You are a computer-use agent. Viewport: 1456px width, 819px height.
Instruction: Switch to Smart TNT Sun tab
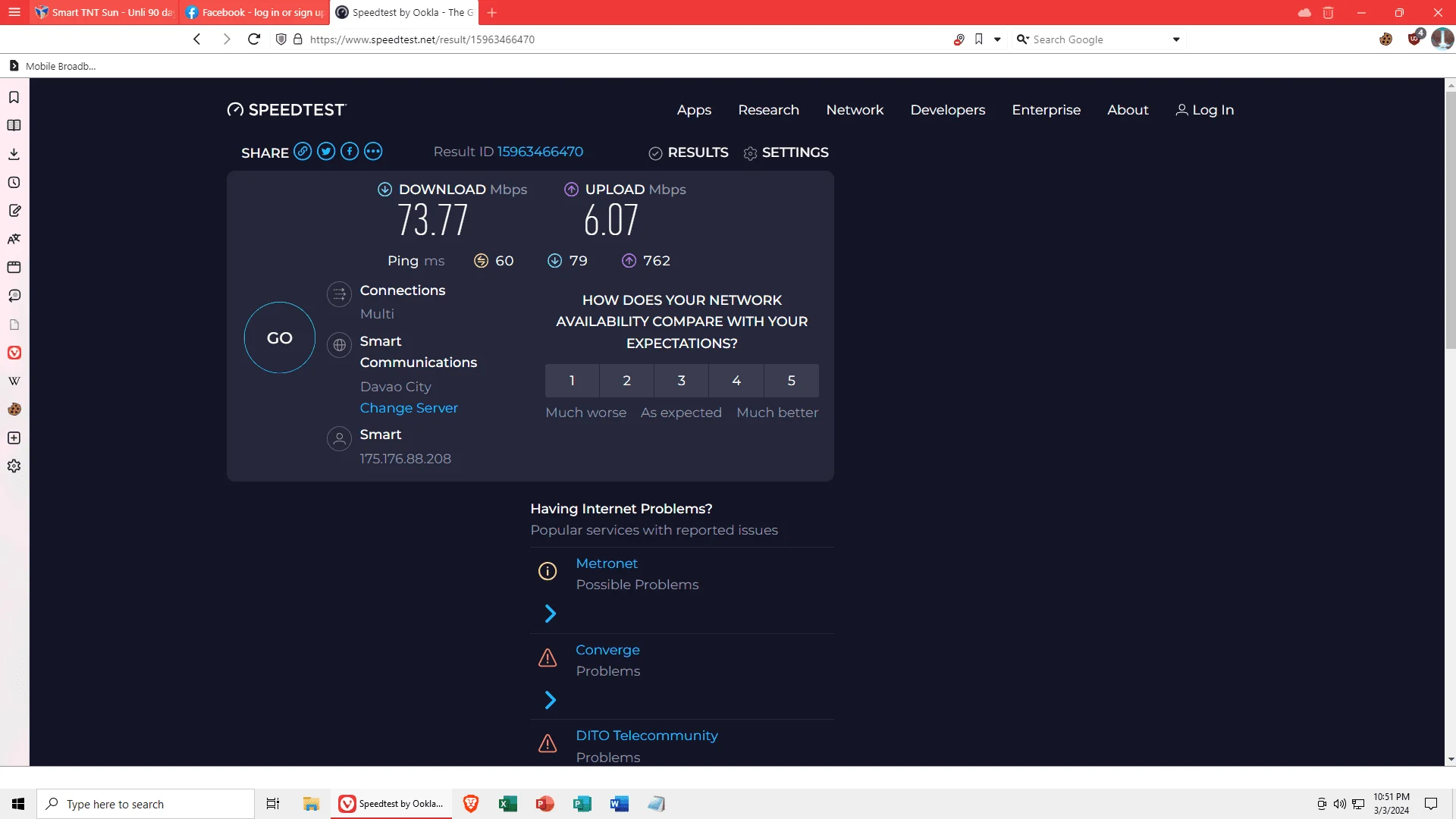(x=105, y=12)
